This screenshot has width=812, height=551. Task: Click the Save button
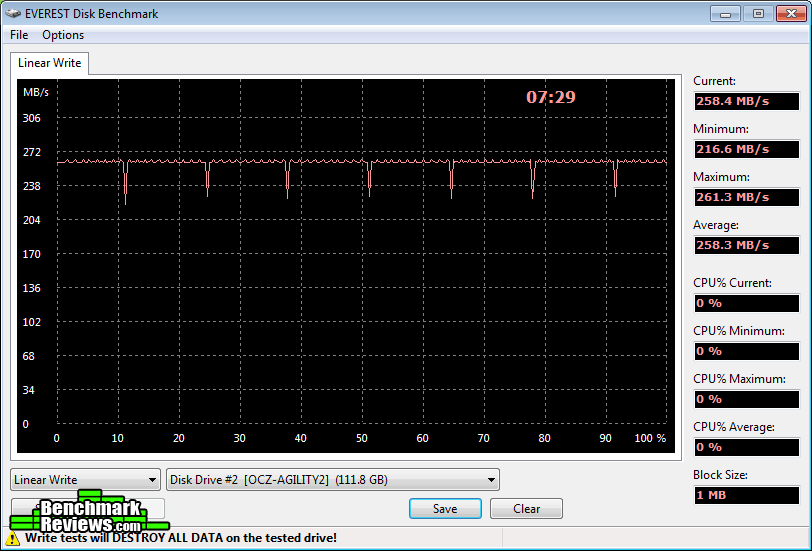click(445, 509)
